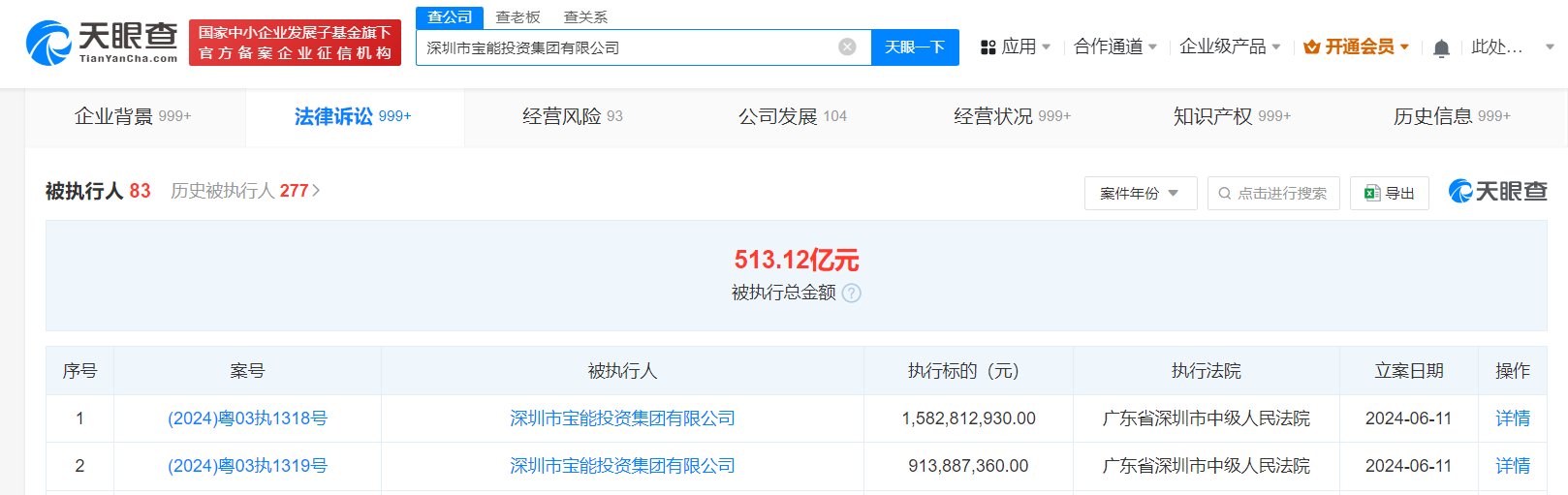View 详情 for row 2
This screenshot has height=495, width=1568.
point(1513,466)
